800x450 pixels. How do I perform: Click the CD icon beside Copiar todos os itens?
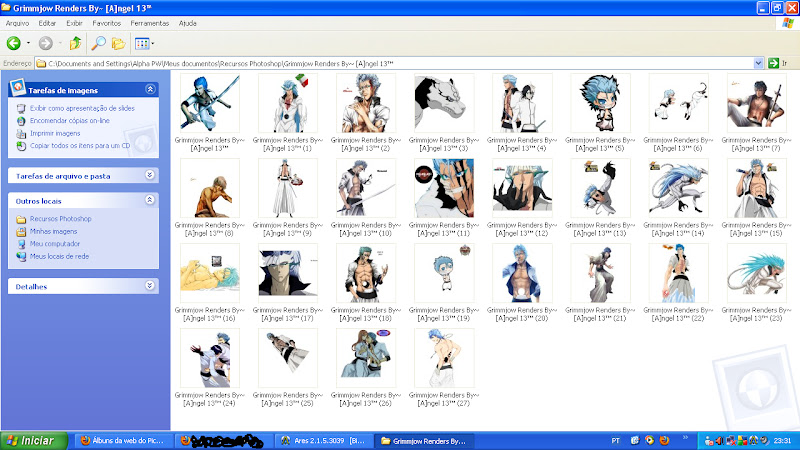click(x=21, y=146)
